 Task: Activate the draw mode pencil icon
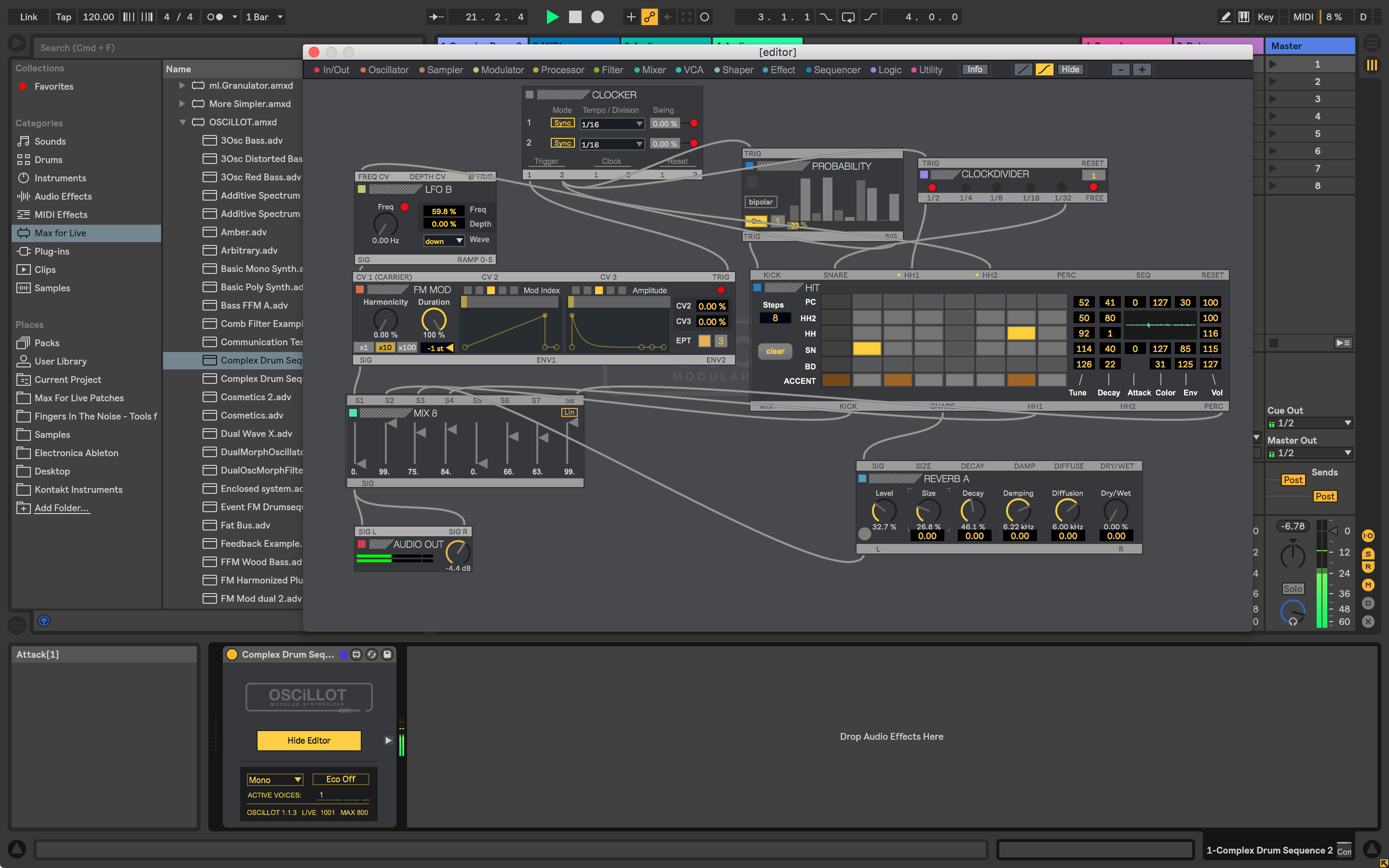pyautogui.click(x=1225, y=17)
